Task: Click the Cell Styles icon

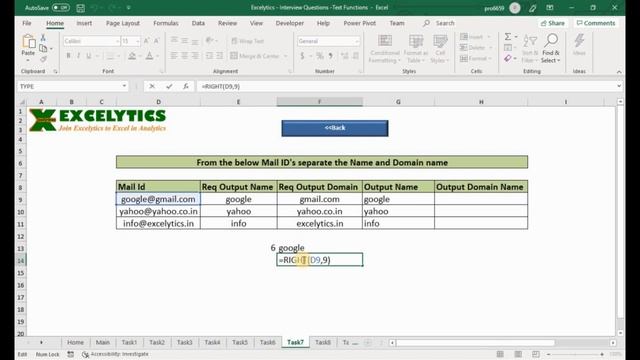Action: [x=440, y=41]
